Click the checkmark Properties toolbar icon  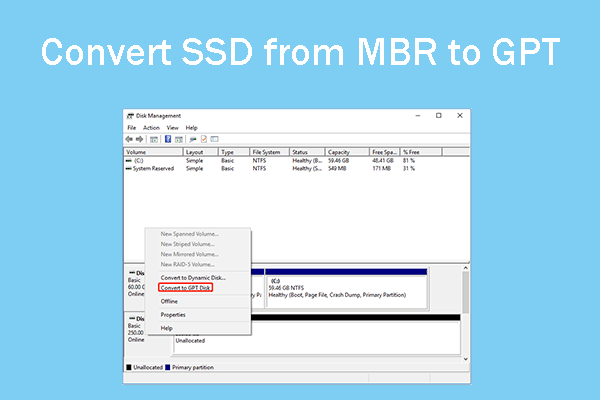coord(204,139)
